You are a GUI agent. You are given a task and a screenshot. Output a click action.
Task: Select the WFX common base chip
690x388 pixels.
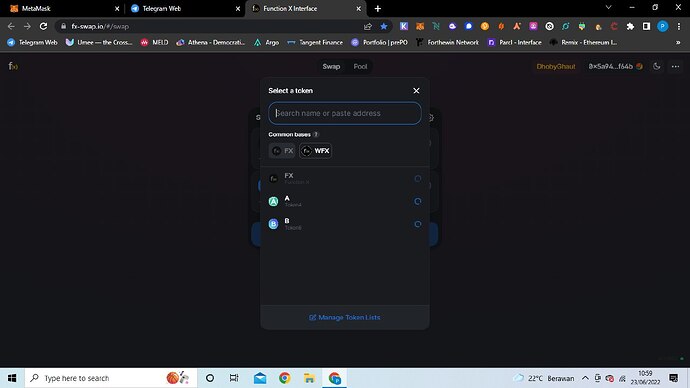click(x=316, y=151)
